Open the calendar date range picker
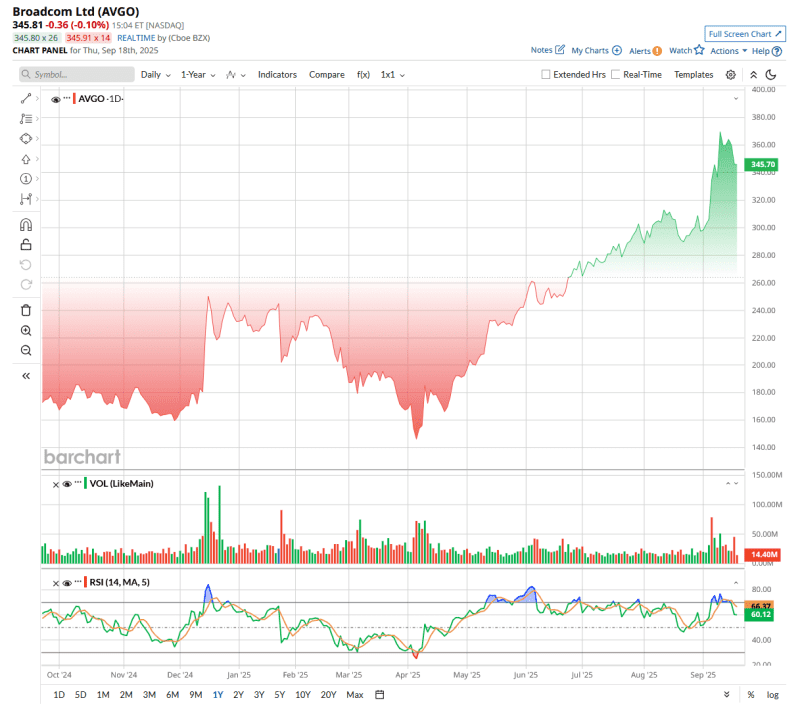The height and width of the screenshot is (717, 800). point(380,694)
